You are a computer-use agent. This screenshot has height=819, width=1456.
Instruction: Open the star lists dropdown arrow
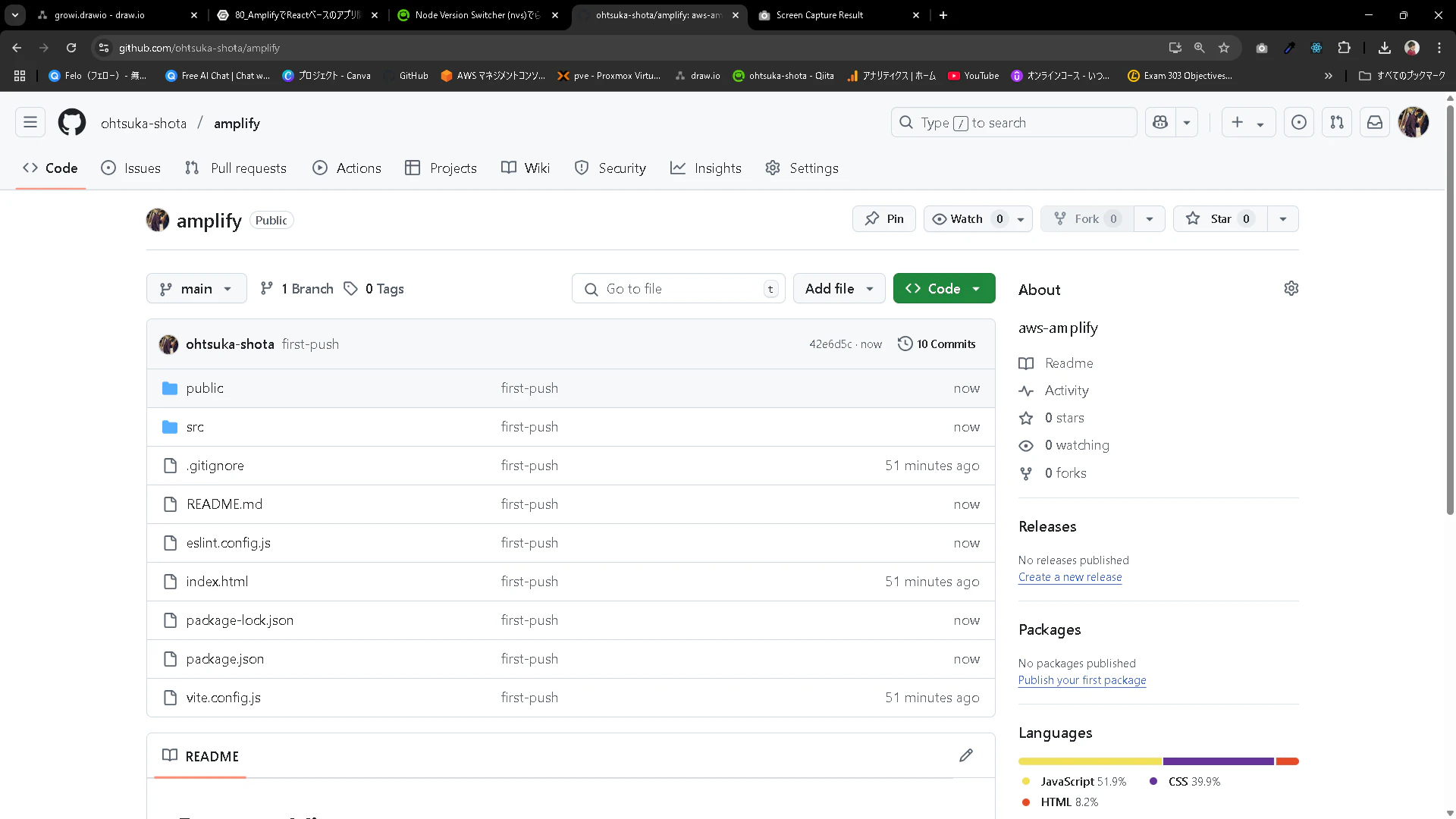pyautogui.click(x=1283, y=219)
